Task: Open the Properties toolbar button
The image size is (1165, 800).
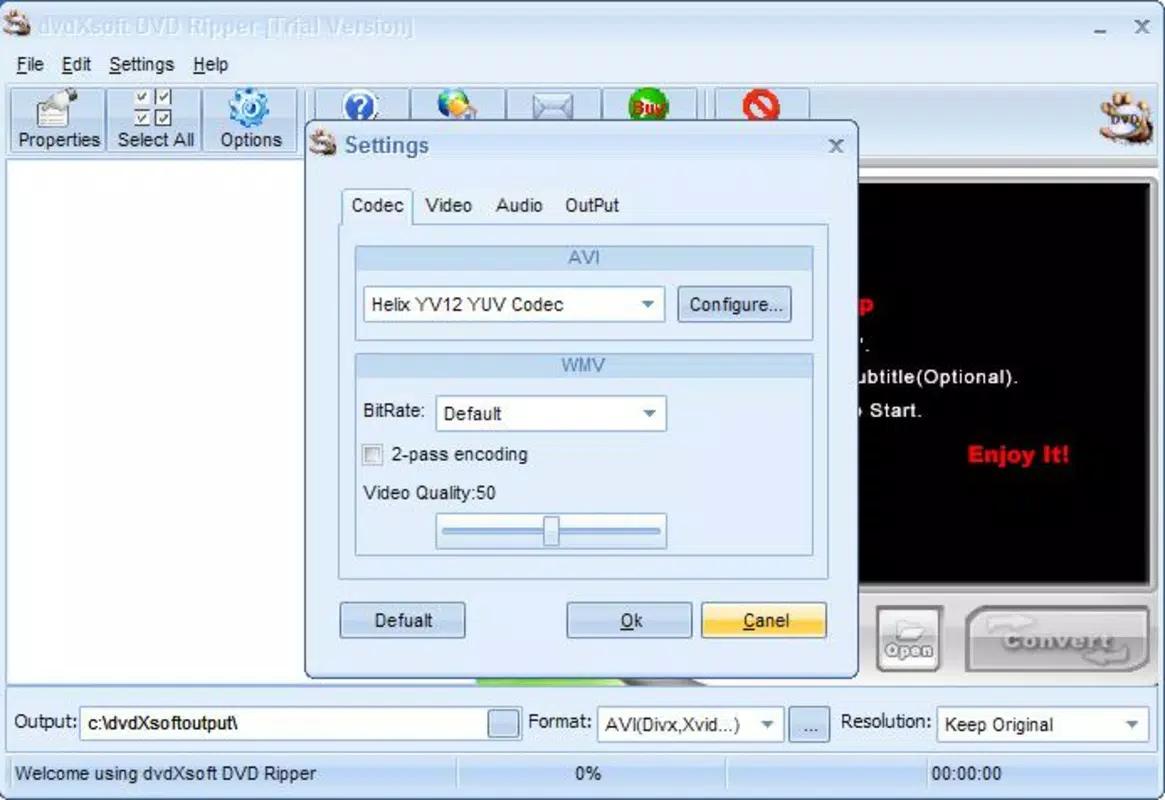Action: [58, 120]
